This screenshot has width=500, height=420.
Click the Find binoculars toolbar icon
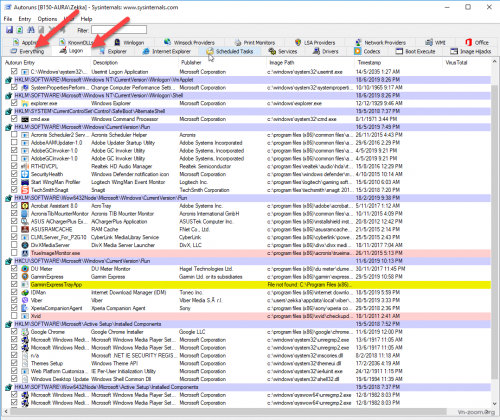click(31, 30)
